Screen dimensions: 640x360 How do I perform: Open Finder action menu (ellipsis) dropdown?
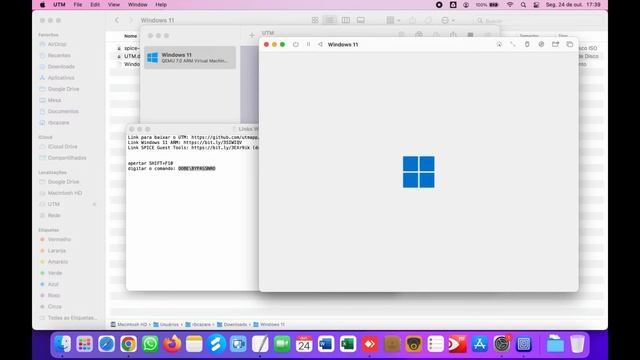(x=447, y=20)
